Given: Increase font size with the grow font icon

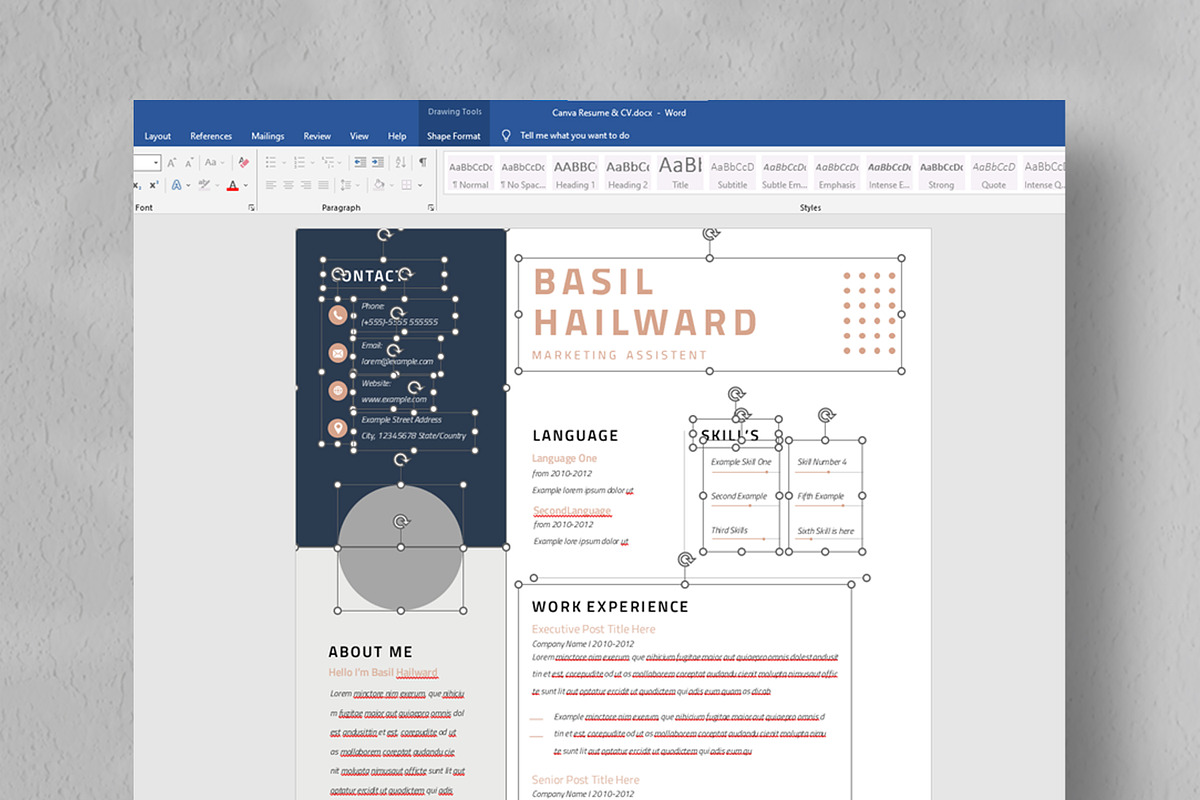Looking at the screenshot, I should [x=172, y=162].
